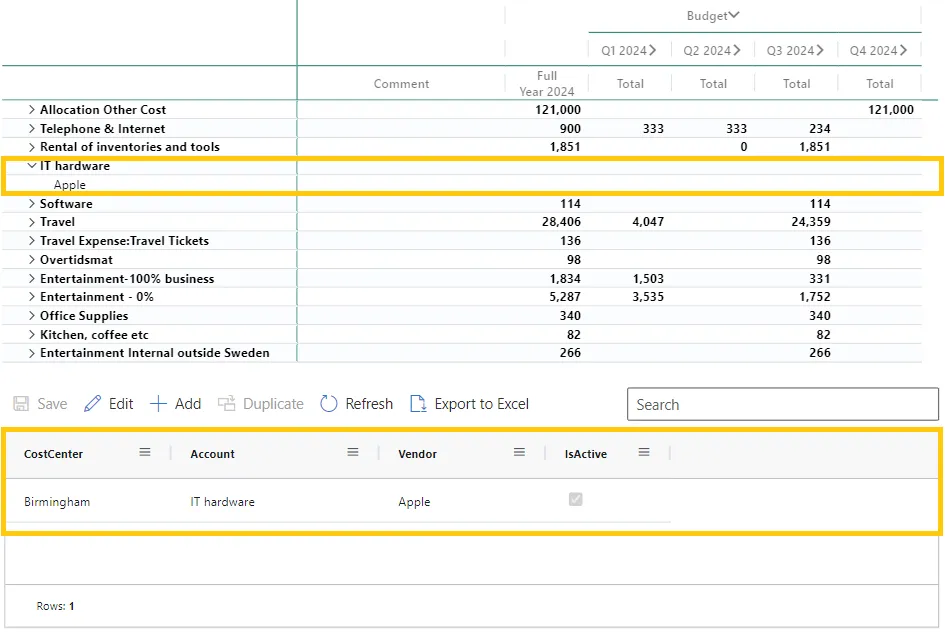Select Office Supplies full year value 340
The height and width of the screenshot is (636, 945).
point(570,316)
